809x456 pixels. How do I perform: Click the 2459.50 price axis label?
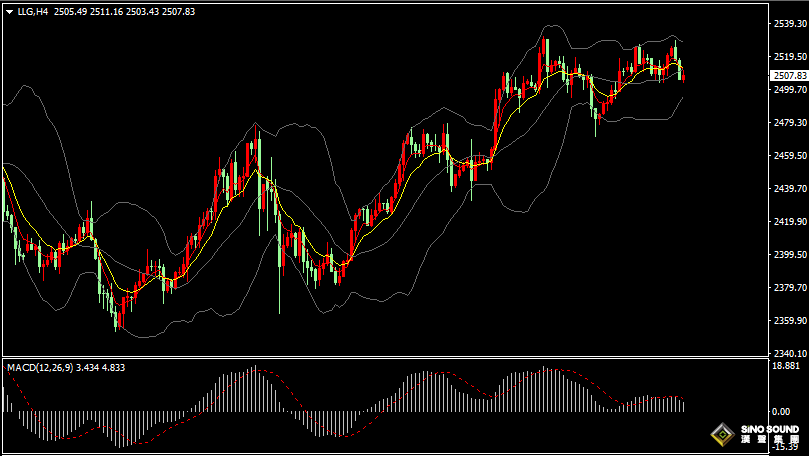click(788, 155)
